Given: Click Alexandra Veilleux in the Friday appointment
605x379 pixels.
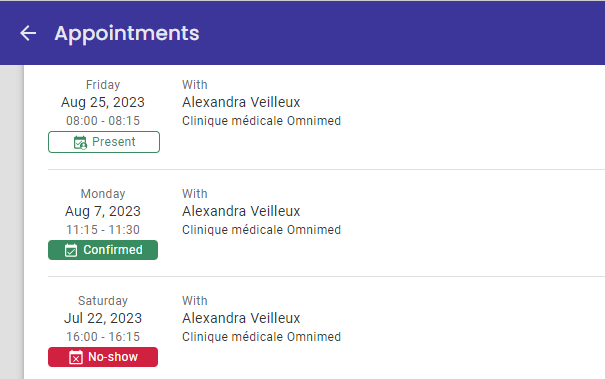Looking at the screenshot, I should point(241,102).
